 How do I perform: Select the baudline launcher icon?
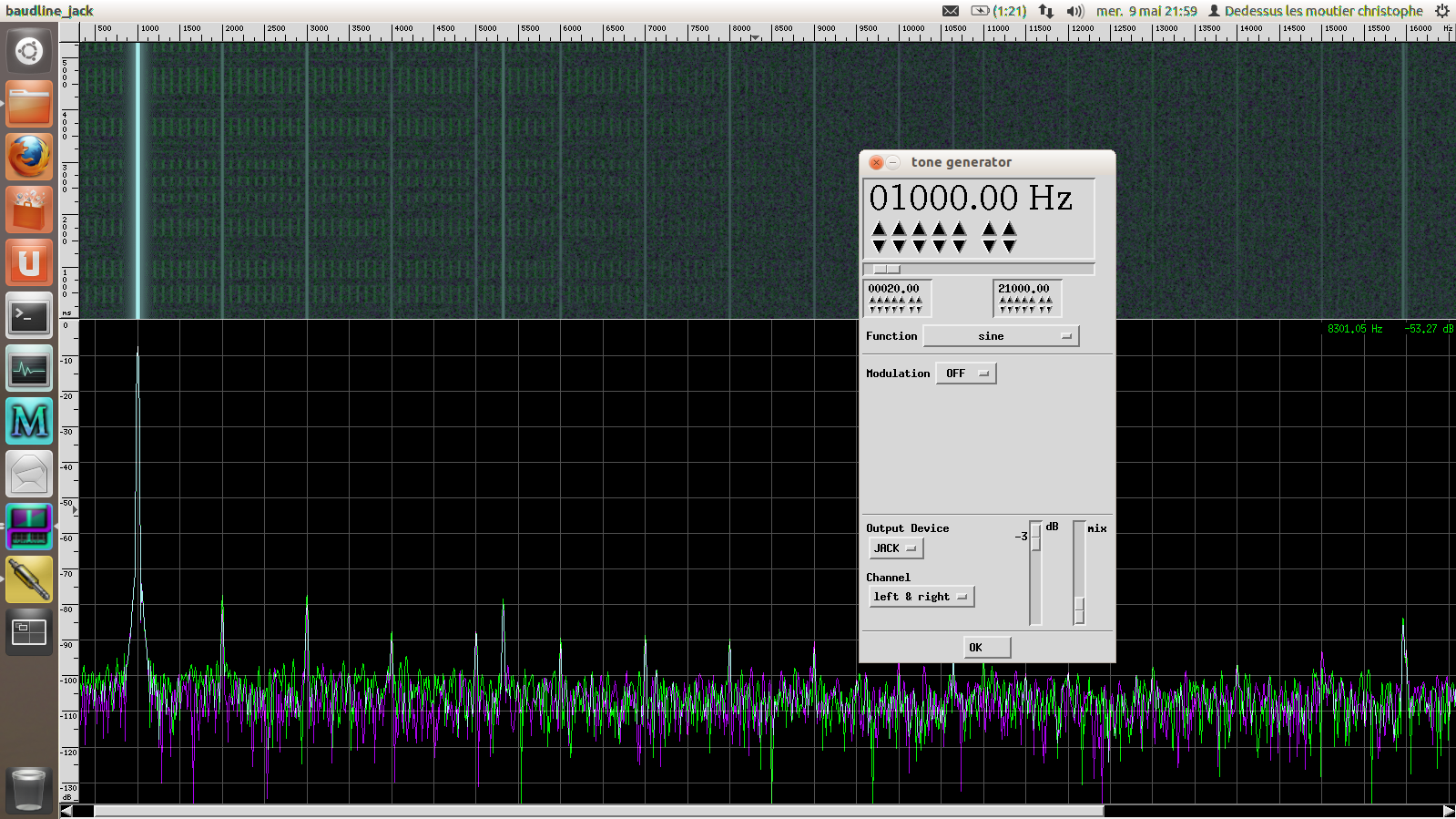29,527
